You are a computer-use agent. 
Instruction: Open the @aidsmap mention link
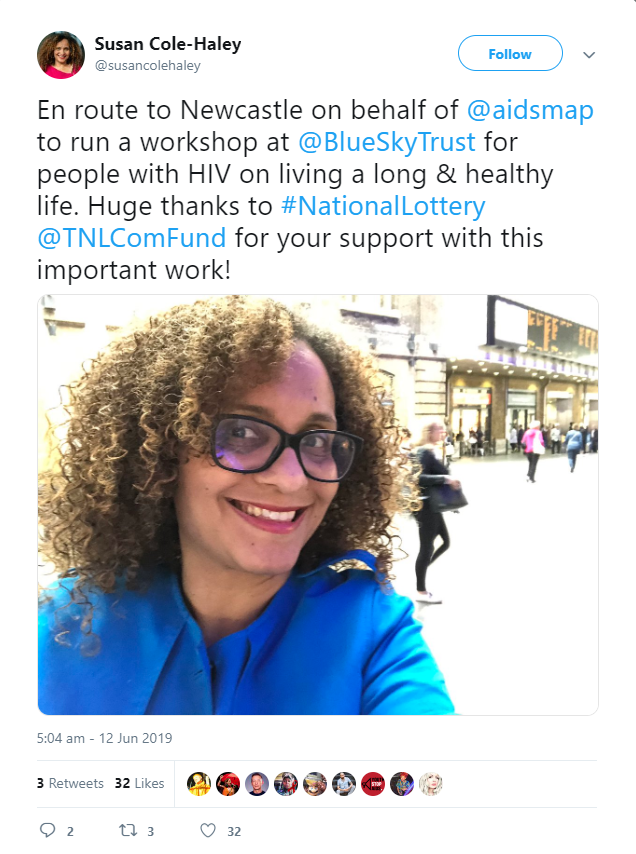[530, 110]
